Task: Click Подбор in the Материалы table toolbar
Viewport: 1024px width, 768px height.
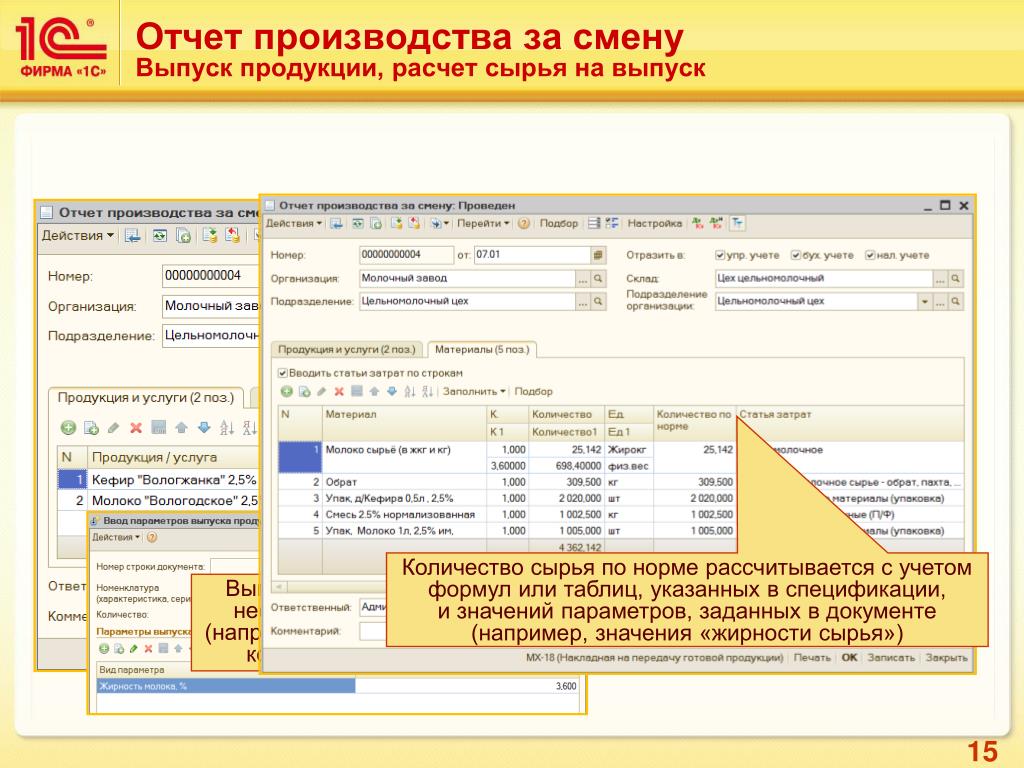Action: click(533, 391)
